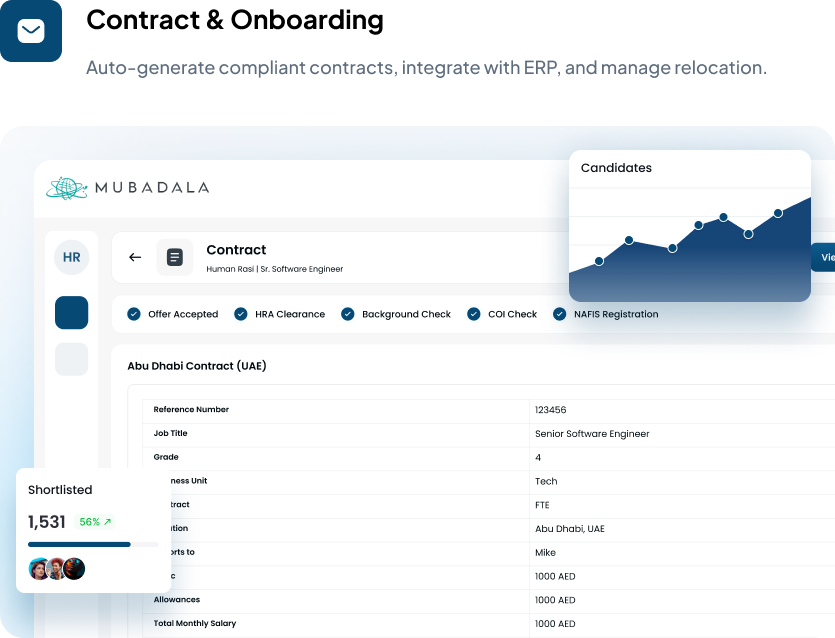Click the green trend arrow next to 56%
Screen dimensions: 835x638
coord(108,522)
